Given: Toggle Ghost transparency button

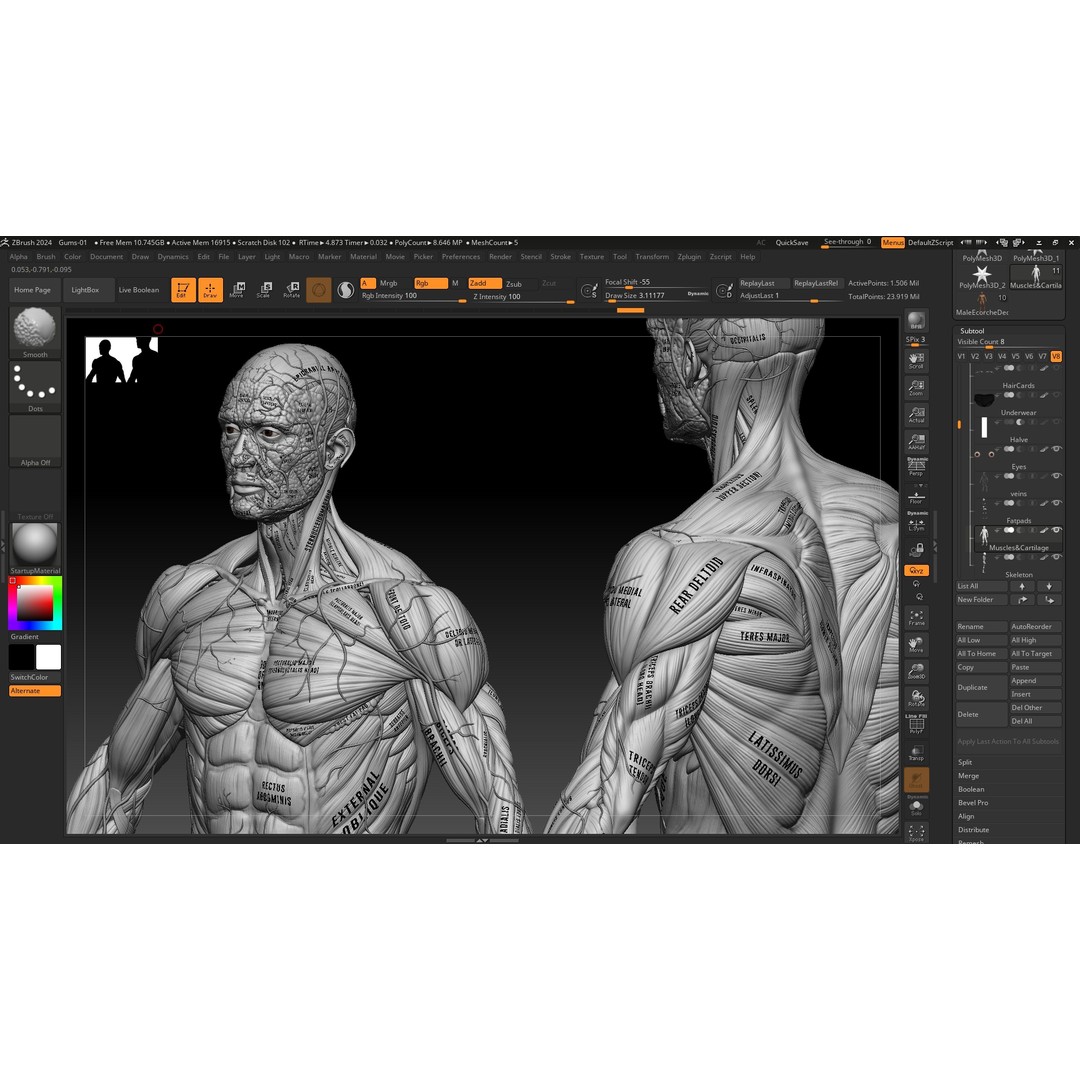Looking at the screenshot, I should click(916, 780).
